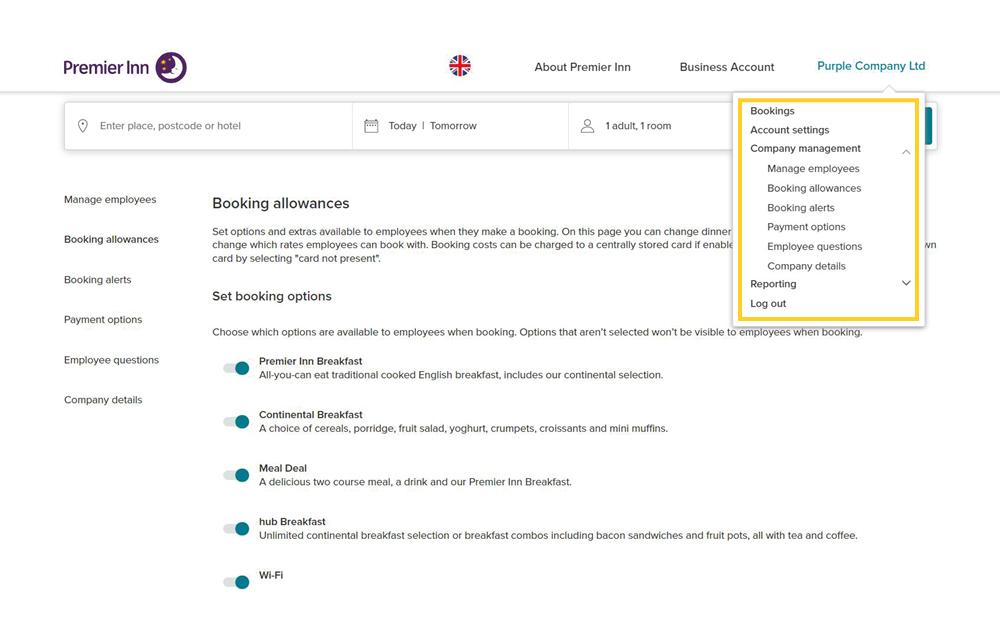The width and height of the screenshot is (1000, 640).
Task: Click Reporting in the account menu
Action: [773, 284]
